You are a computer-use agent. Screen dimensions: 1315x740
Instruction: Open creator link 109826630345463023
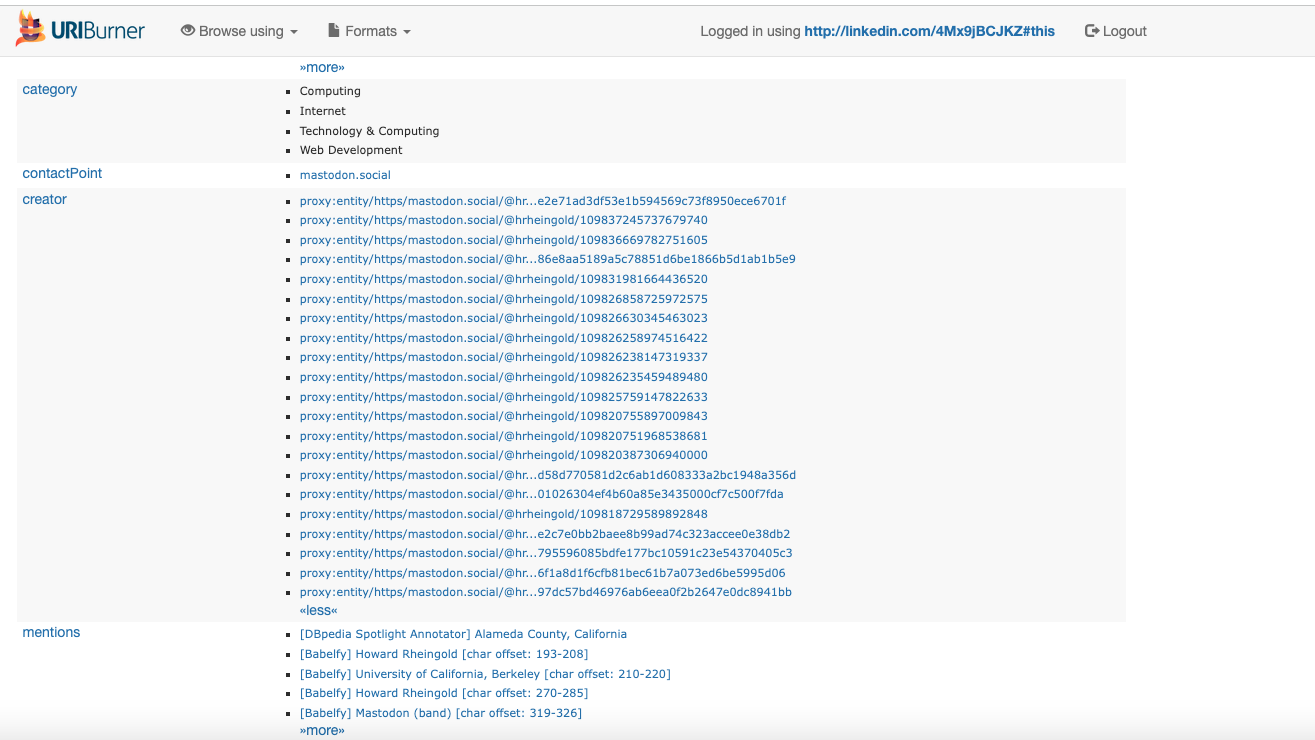(504, 318)
